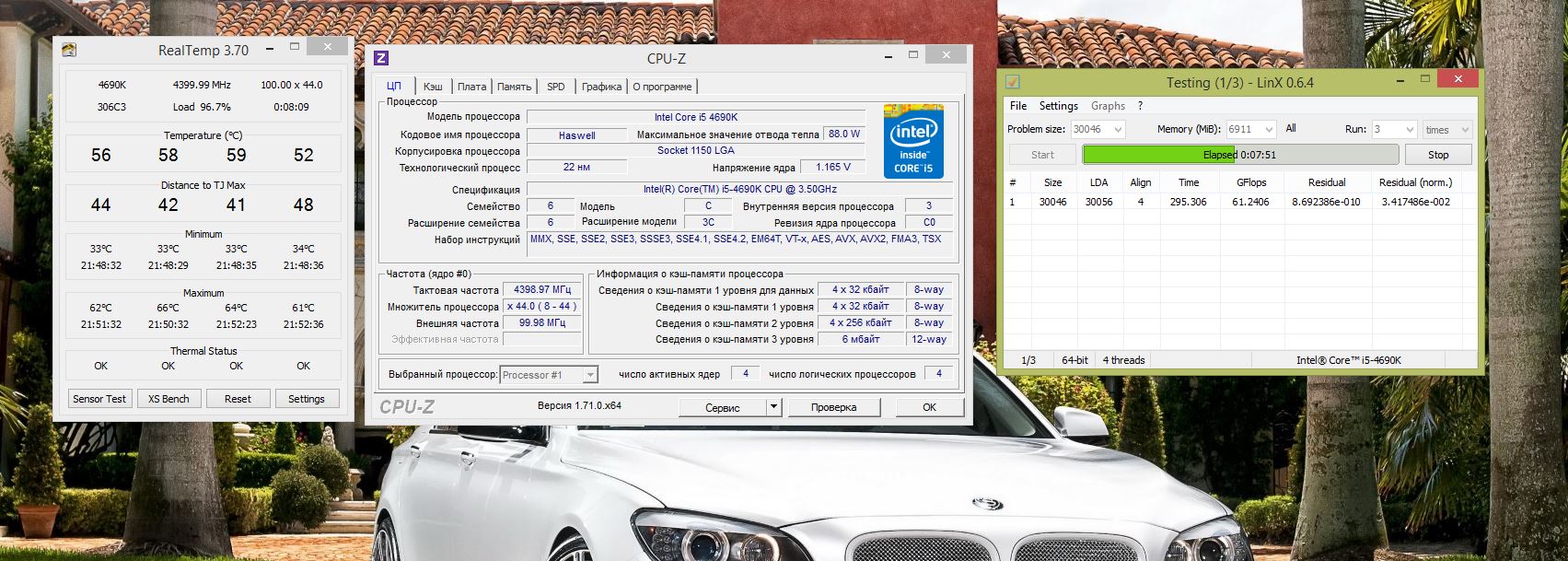Click the CPU-Z purple Z title icon
This screenshot has width=1568, height=561.
pyautogui.click(x=381, y=58)
